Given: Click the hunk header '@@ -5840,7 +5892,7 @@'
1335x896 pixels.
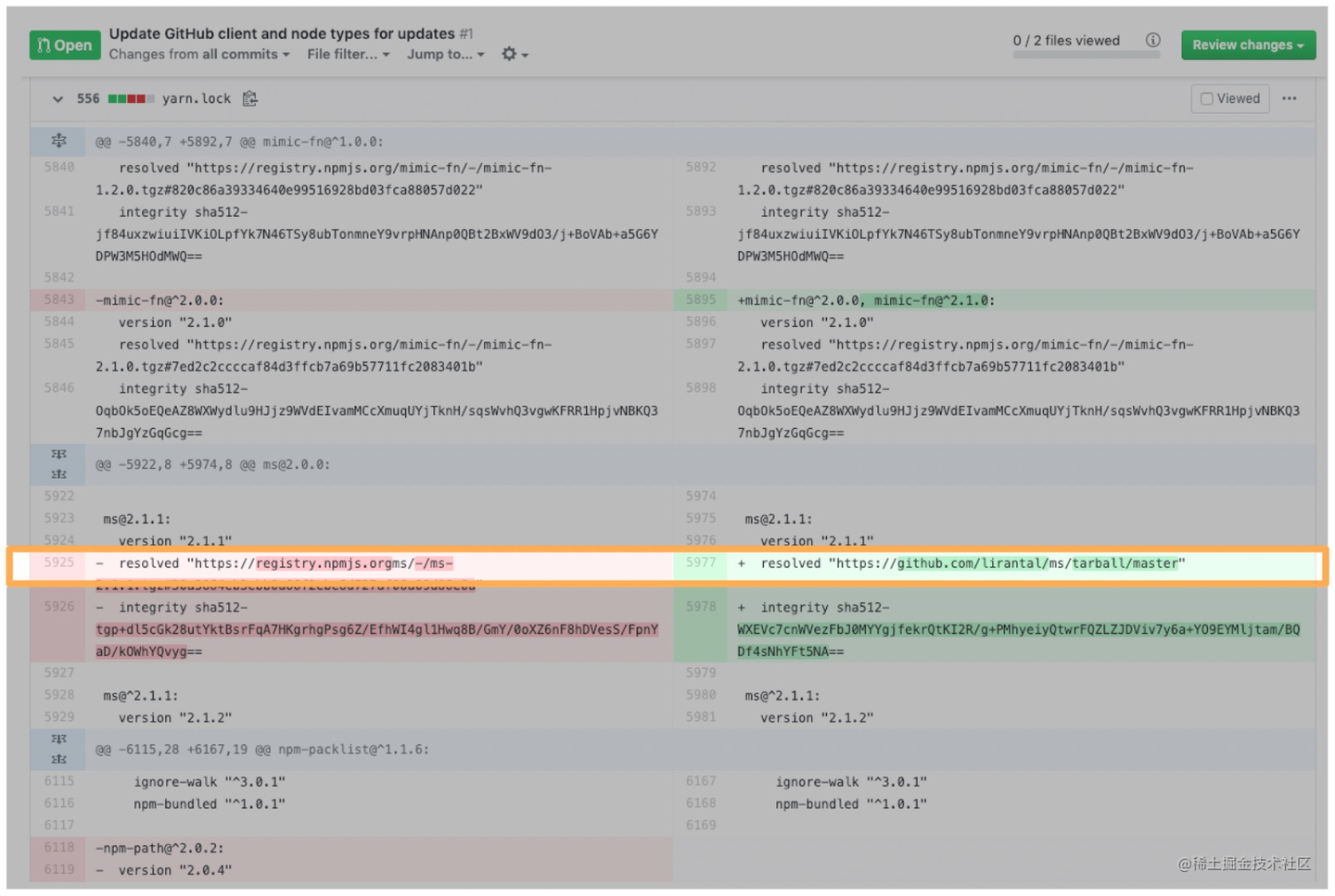Looking at the screenshot, I should [239, 142].
